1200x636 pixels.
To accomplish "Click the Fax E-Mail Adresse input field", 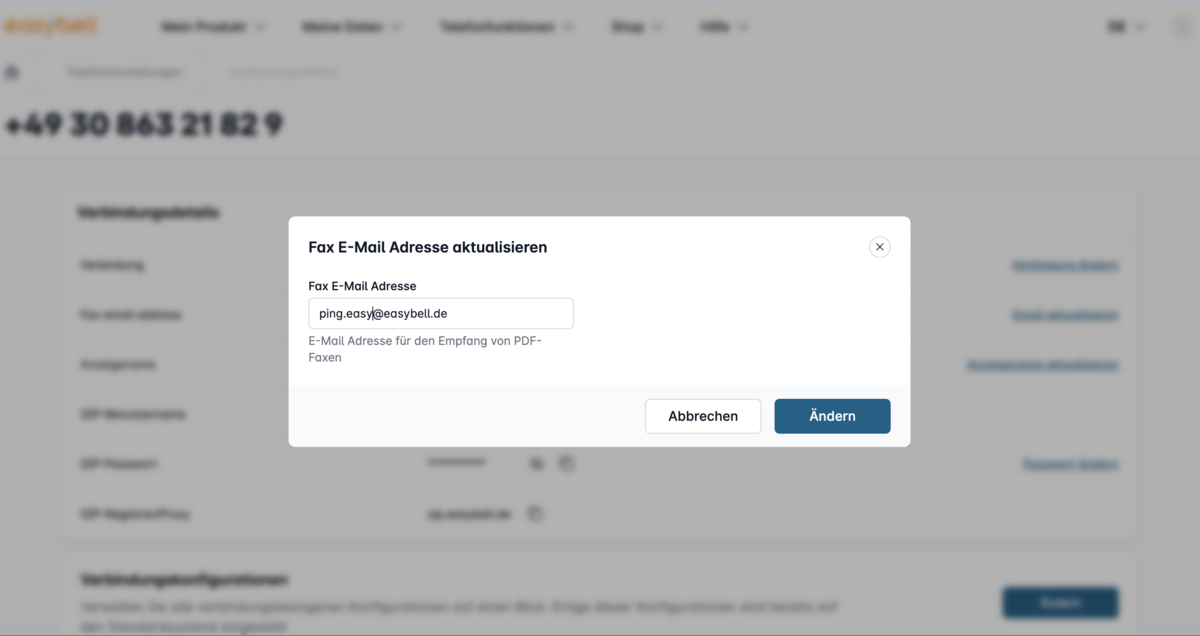I will tap(440, 313).
